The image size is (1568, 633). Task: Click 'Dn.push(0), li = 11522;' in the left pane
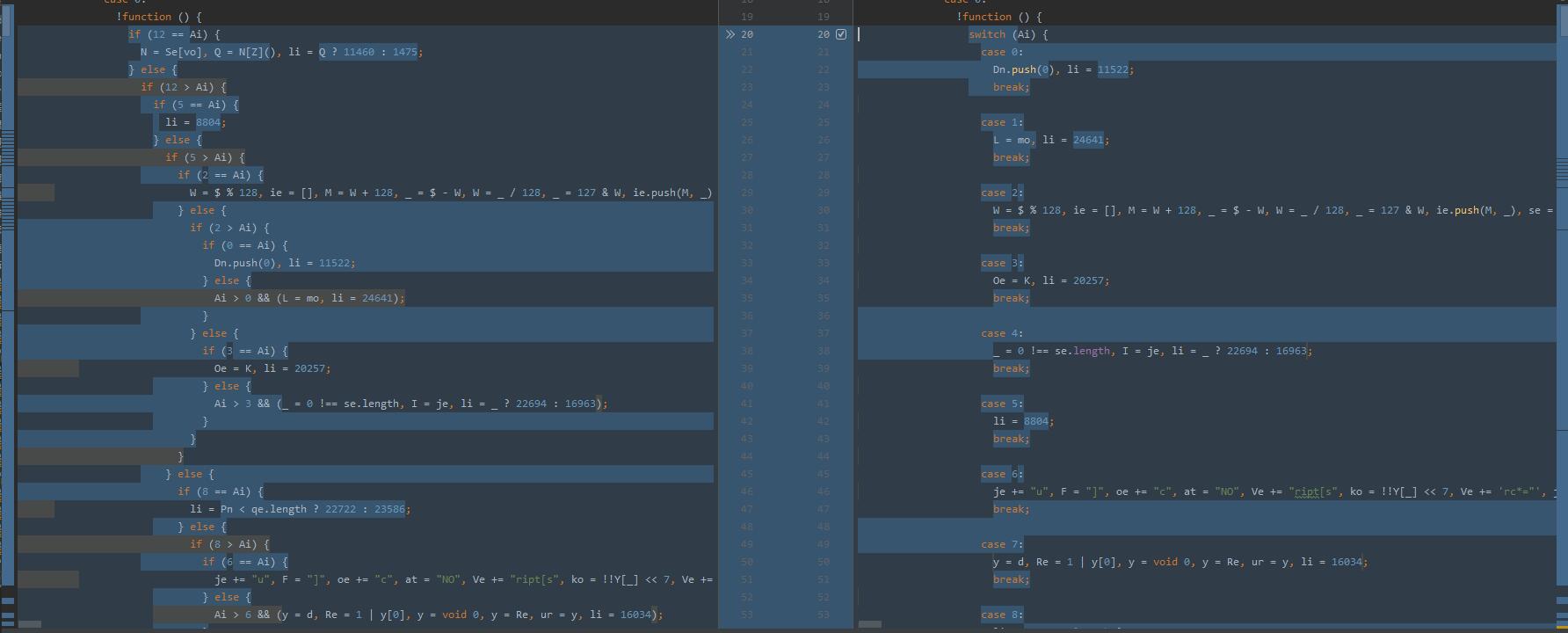pos(285,263)
